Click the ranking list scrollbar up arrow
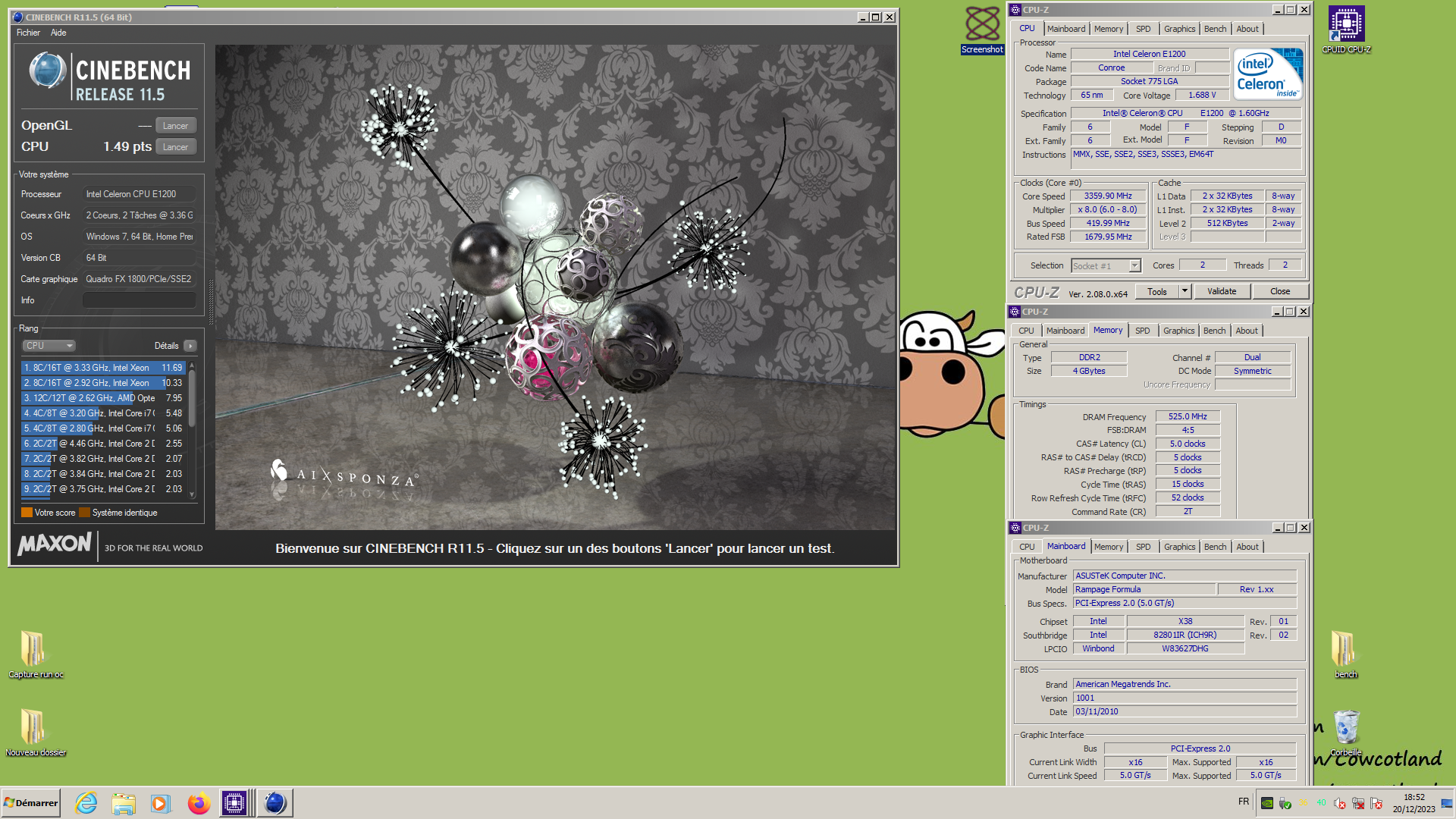 point(192,366)
